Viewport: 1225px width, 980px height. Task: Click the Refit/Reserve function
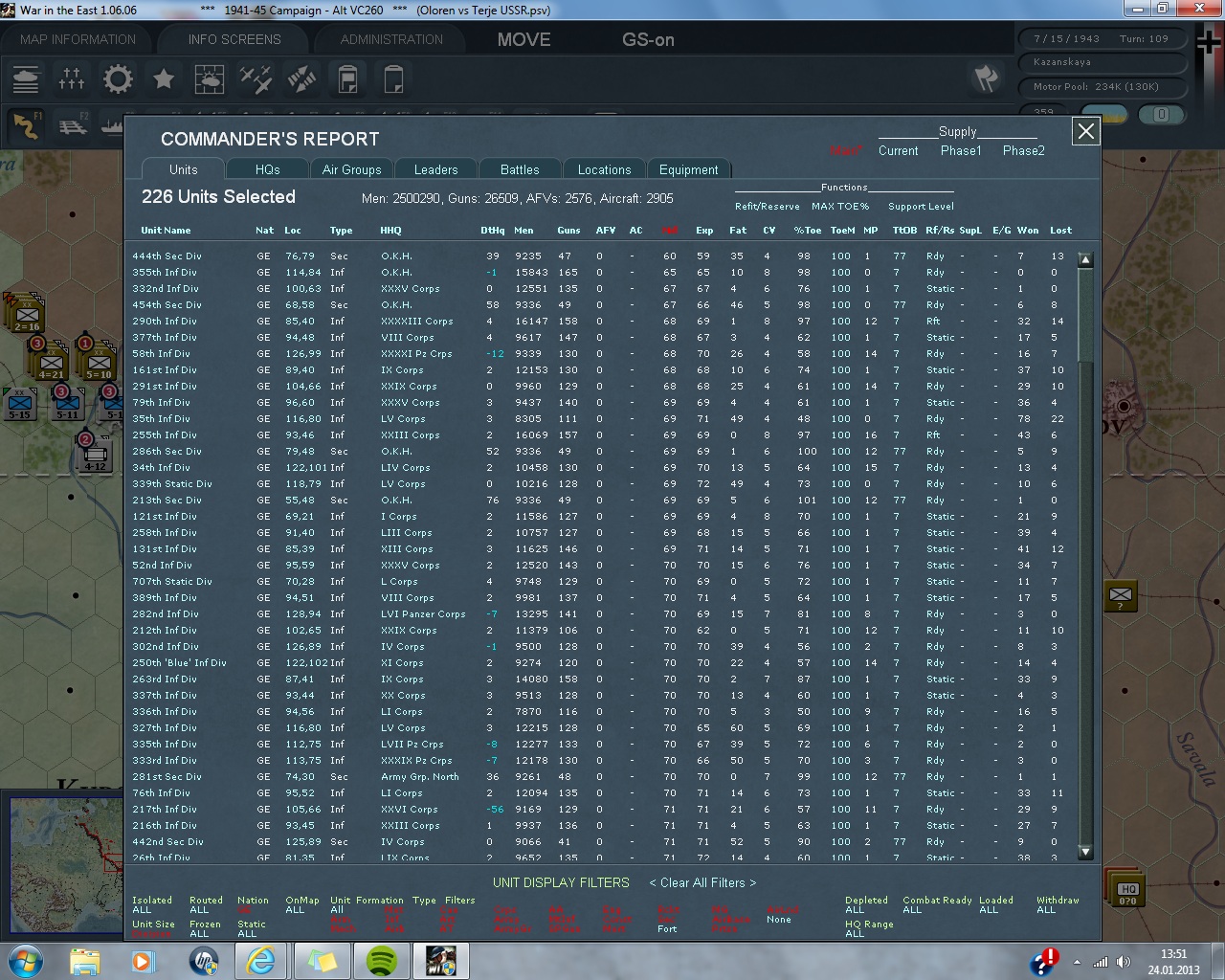[768, 206]
